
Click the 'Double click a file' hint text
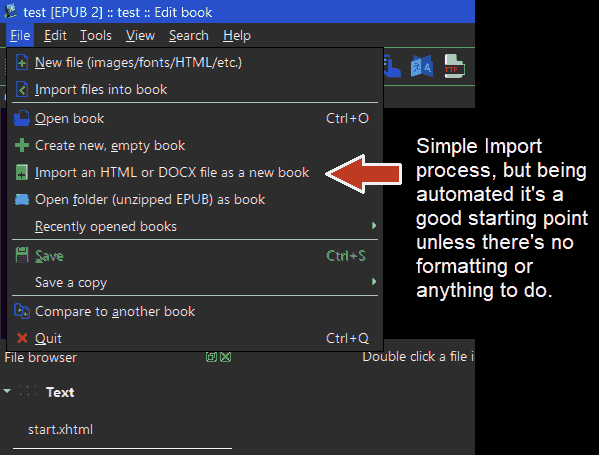tap(418, 357)
